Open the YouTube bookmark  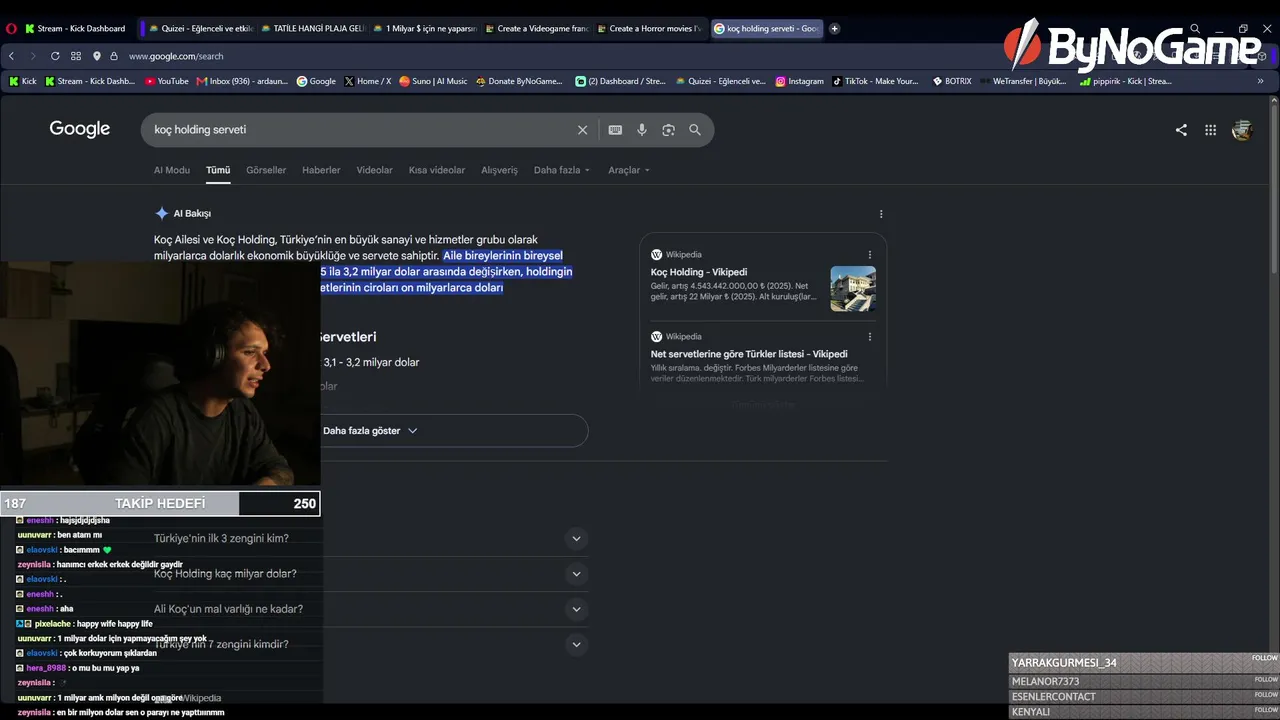(167, 81)
